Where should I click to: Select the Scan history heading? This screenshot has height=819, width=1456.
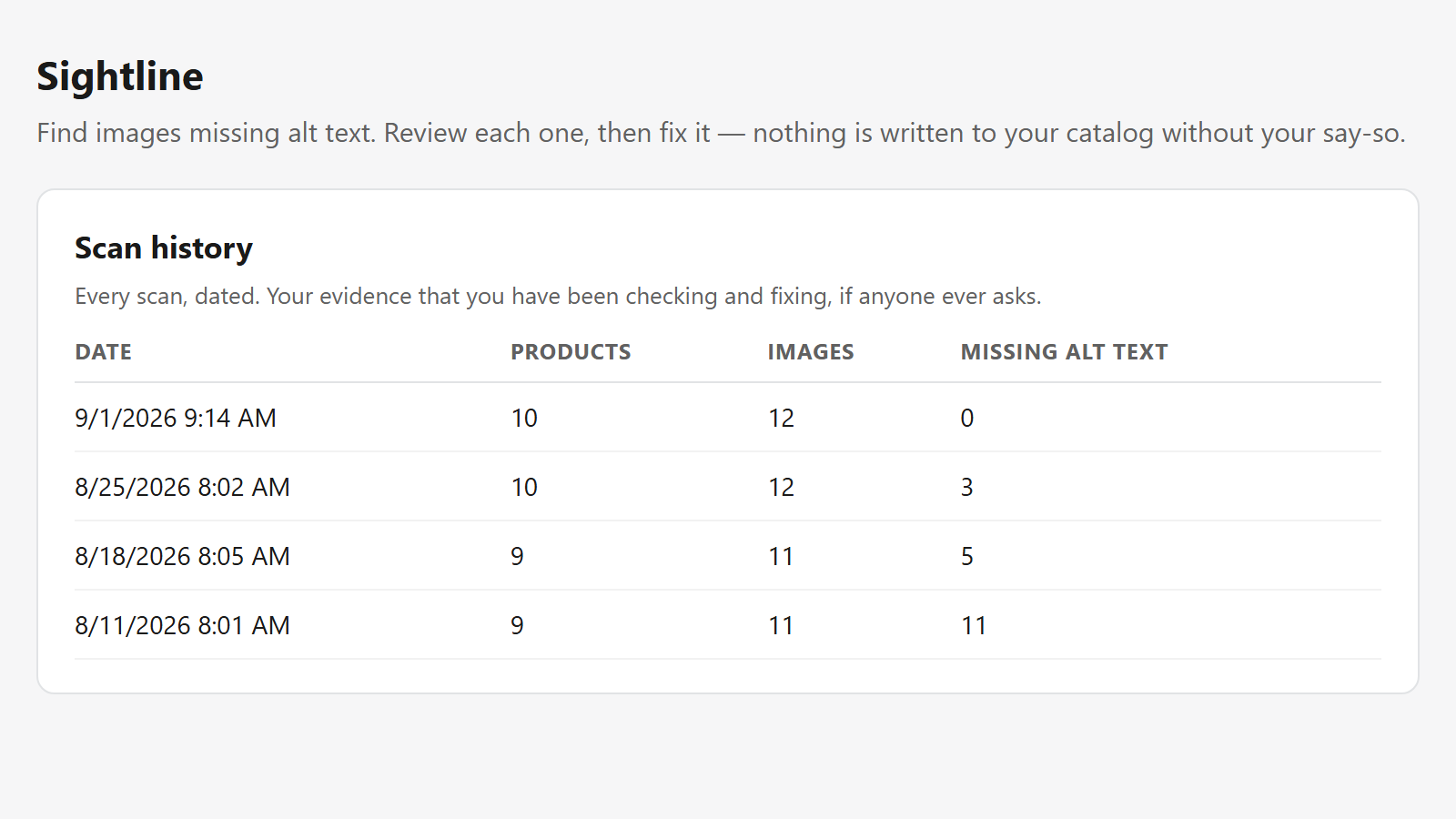[x=164, y=248]
